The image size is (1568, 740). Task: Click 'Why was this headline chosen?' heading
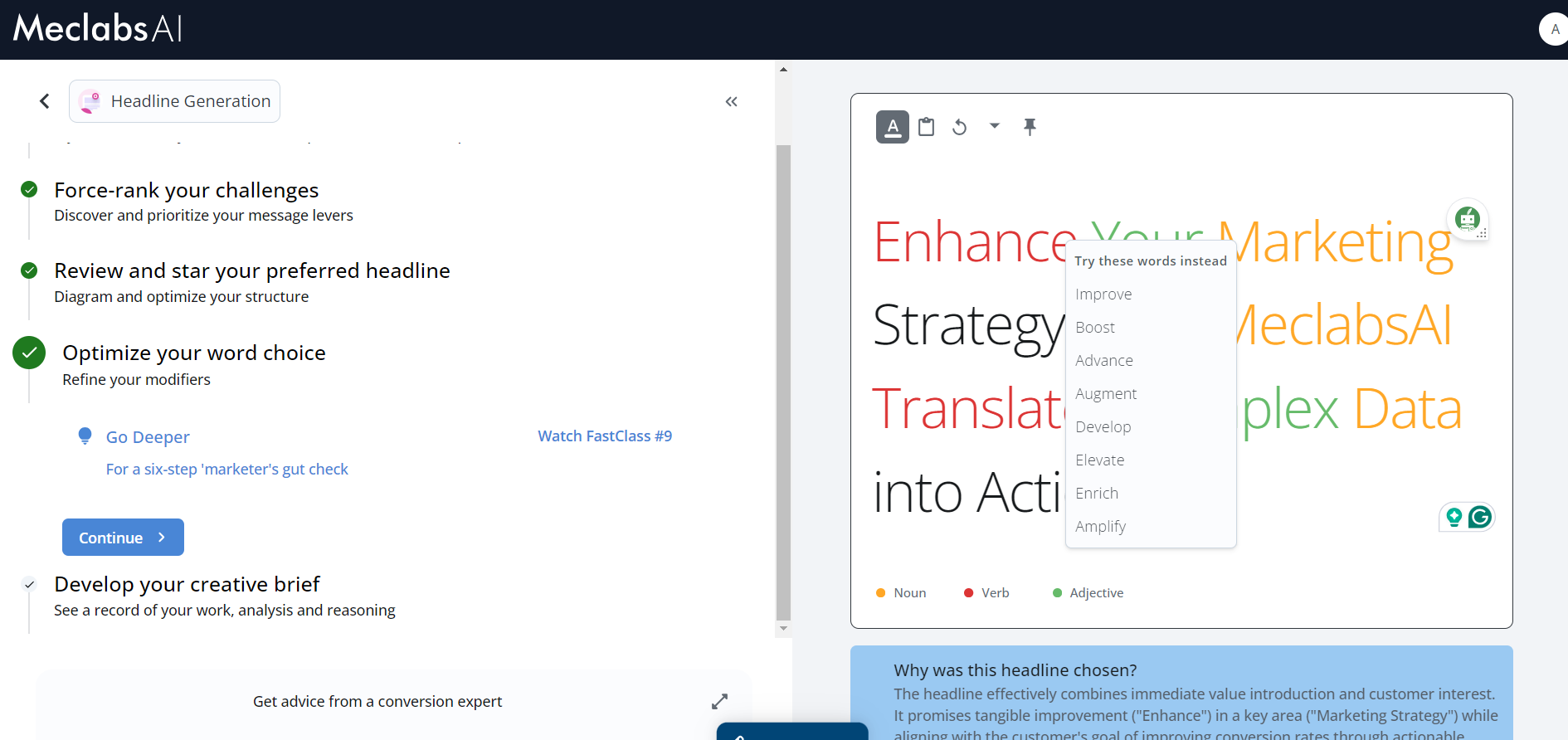click(1015, 670)
